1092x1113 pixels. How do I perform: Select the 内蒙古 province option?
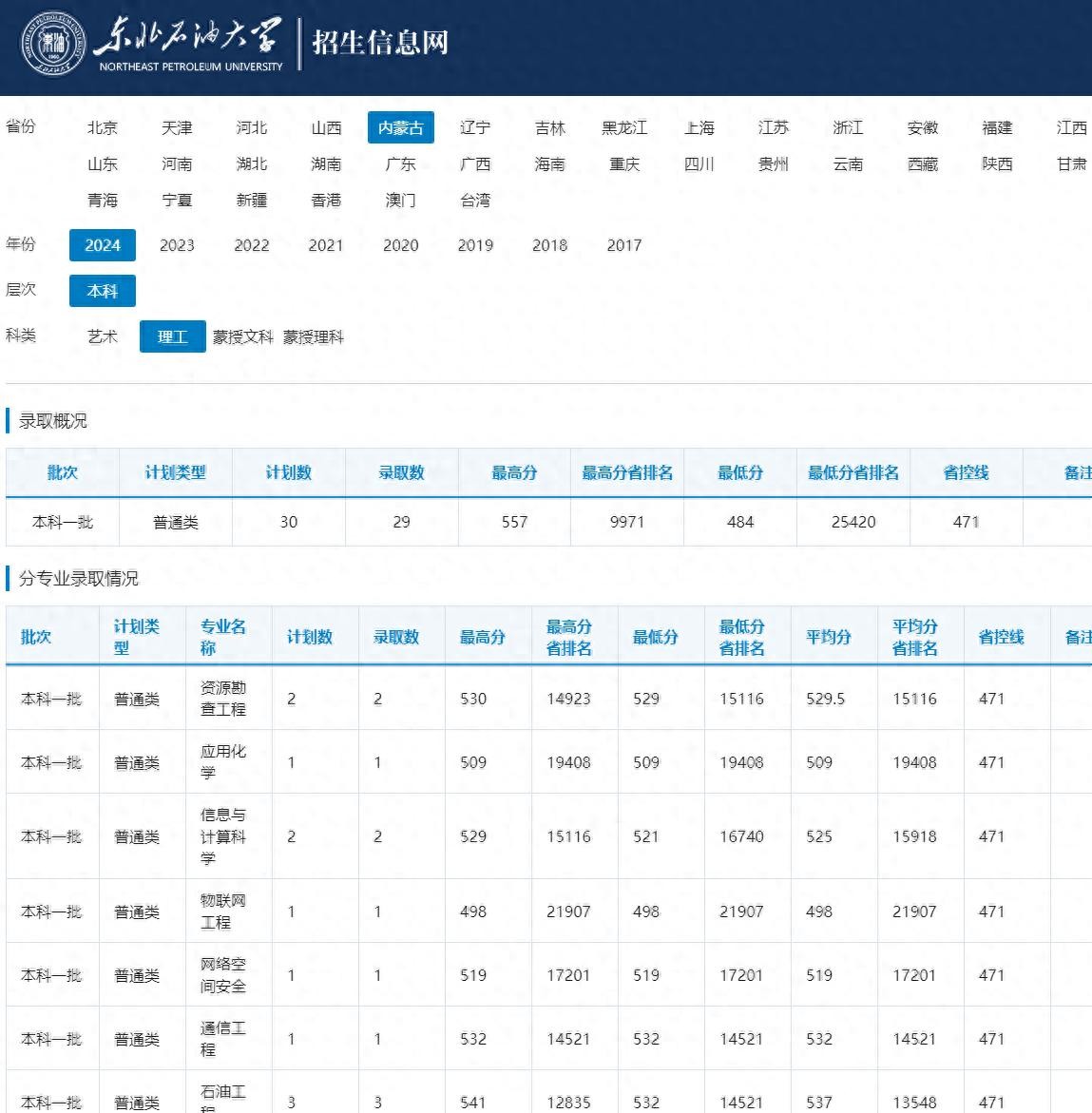[x=400, y=127]
